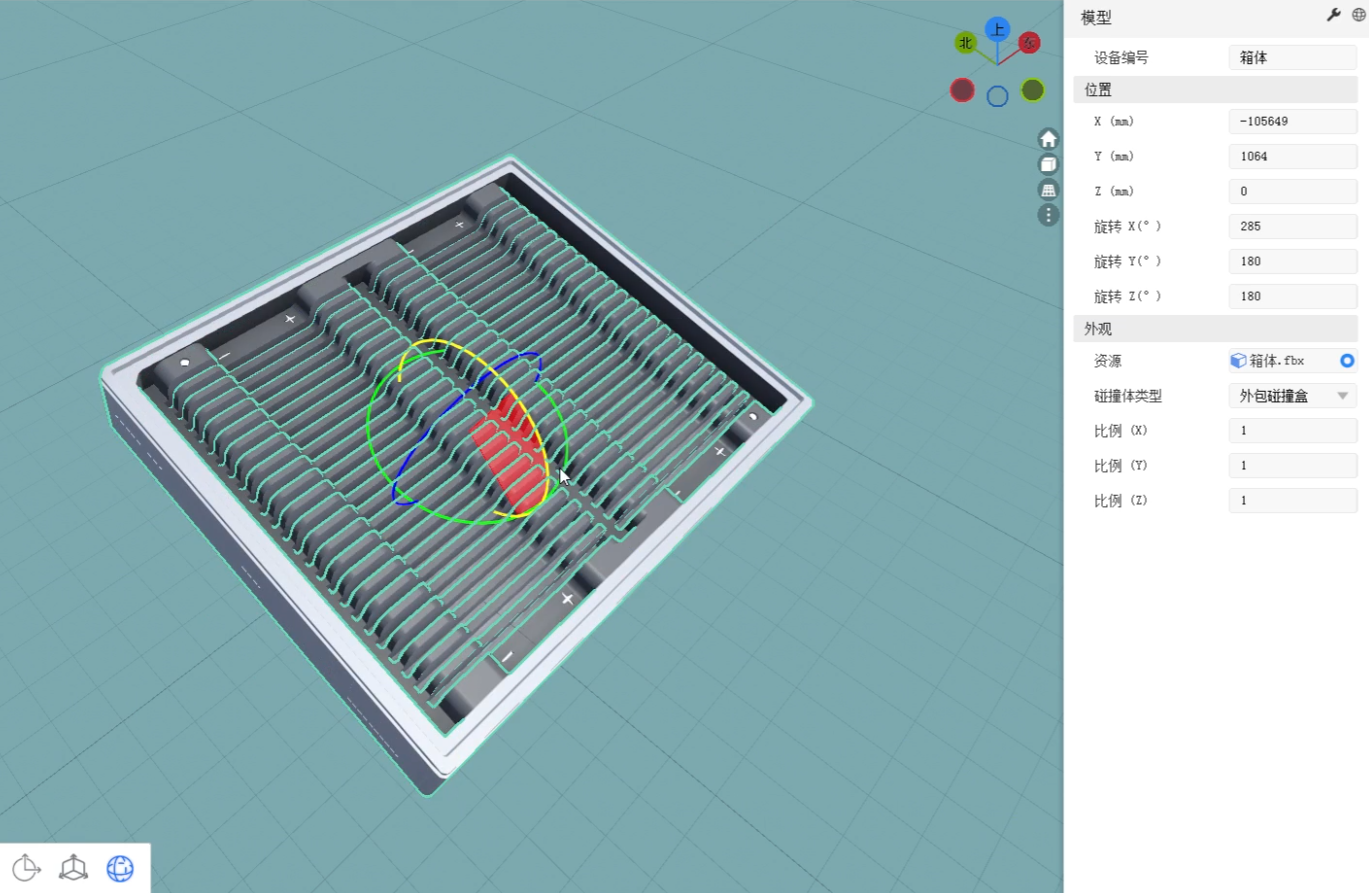Click the hollow blue circle on view gizmo
The height and width of the screenshot is (893, 1369).
point(997,96)
